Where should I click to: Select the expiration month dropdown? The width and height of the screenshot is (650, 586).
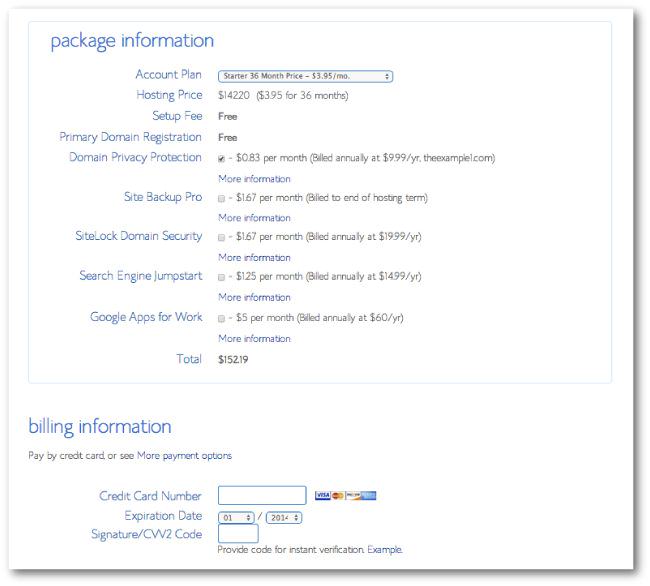236,518
